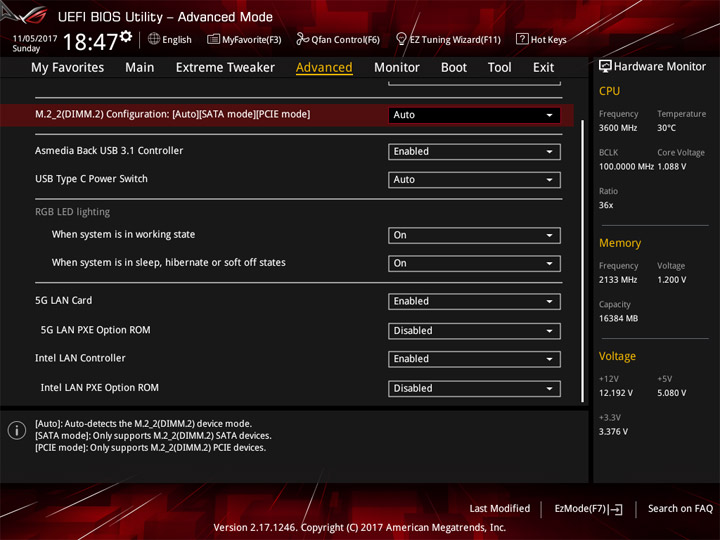Click the English language button
Viewport: 720px width, 540px height.
tap(170, 39)
